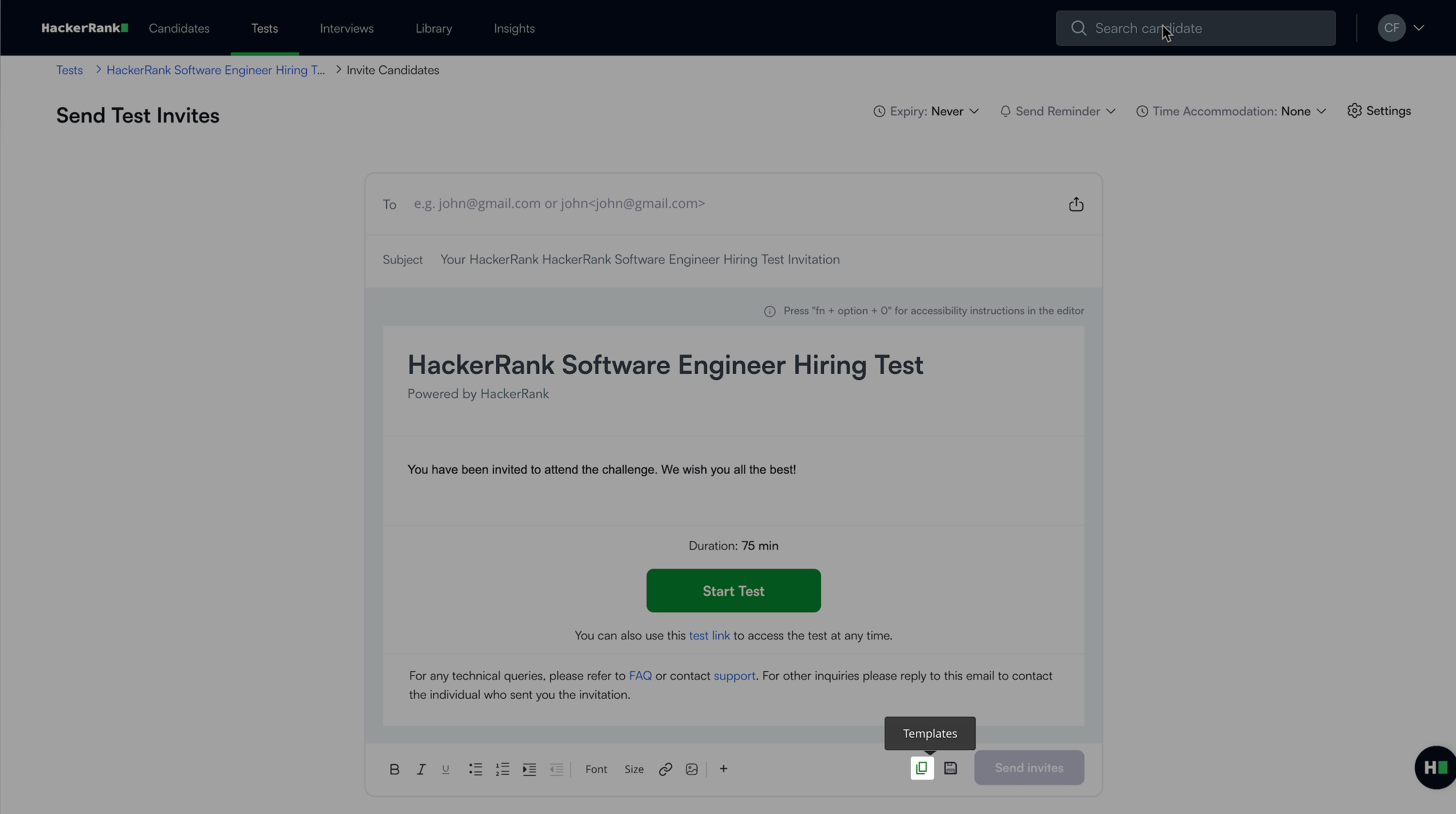Switch to the Candidates tab

(x=179, y=28)
